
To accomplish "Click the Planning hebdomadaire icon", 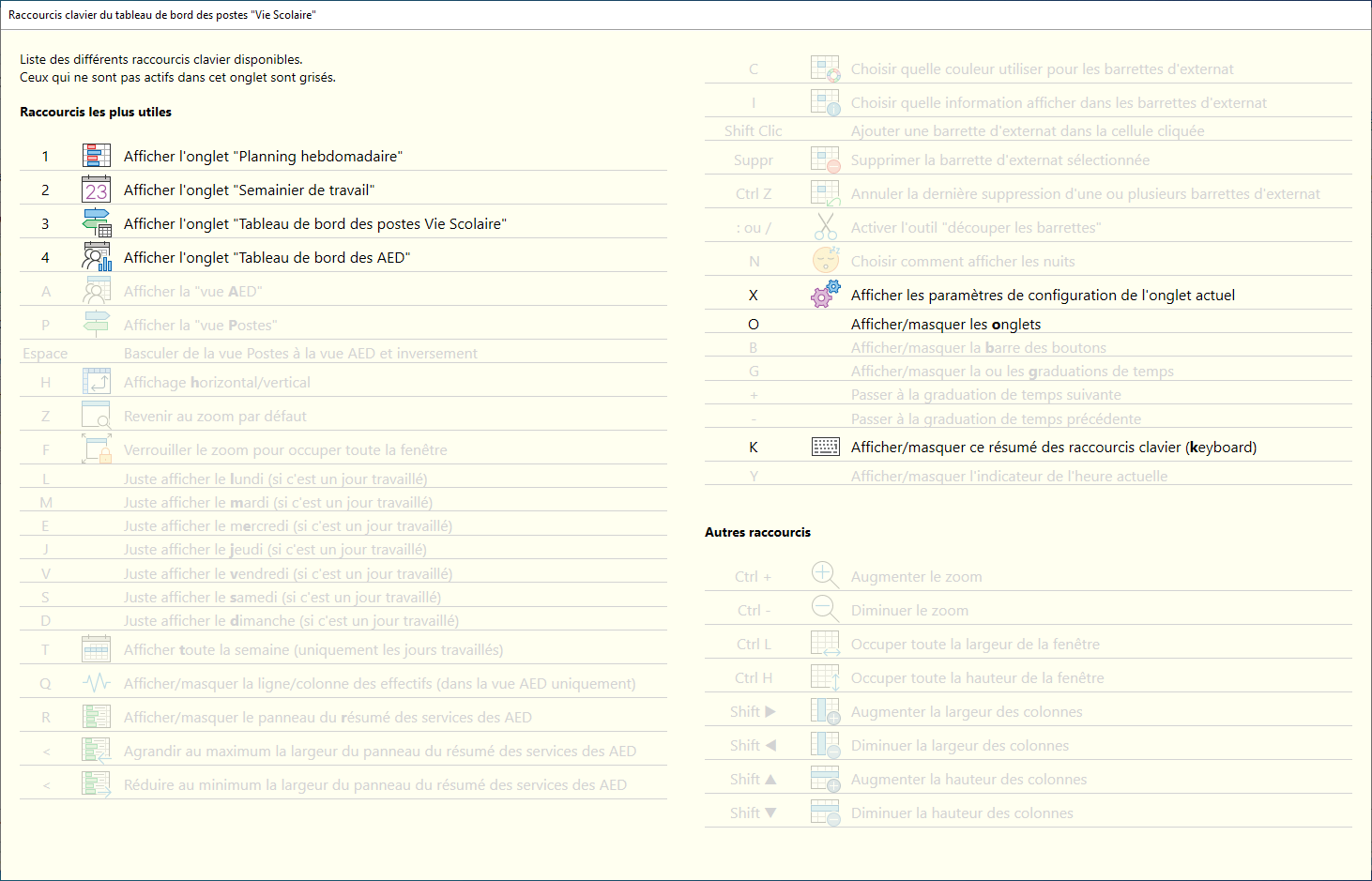I will click(x=97, y=156).
